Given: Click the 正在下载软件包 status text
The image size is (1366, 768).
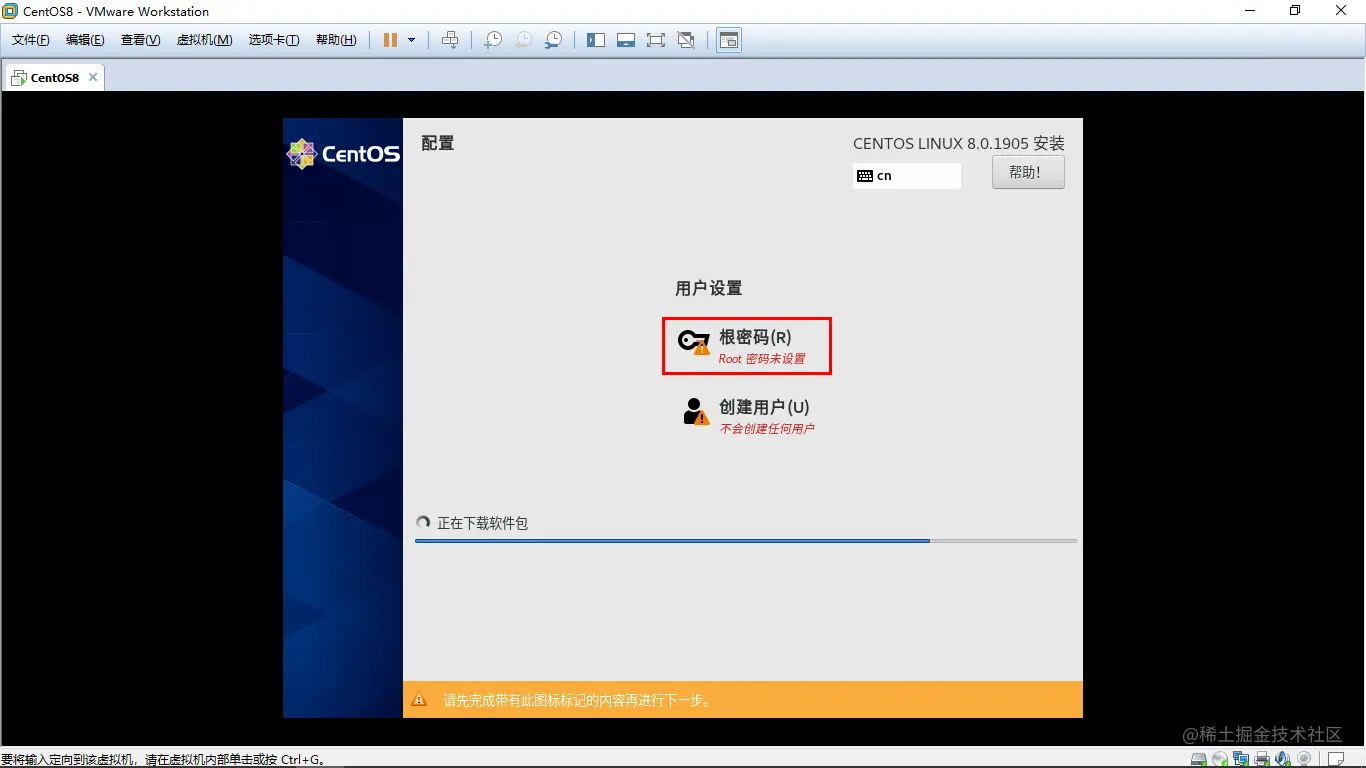Looking at the screenshot, I should coord(482,523).
